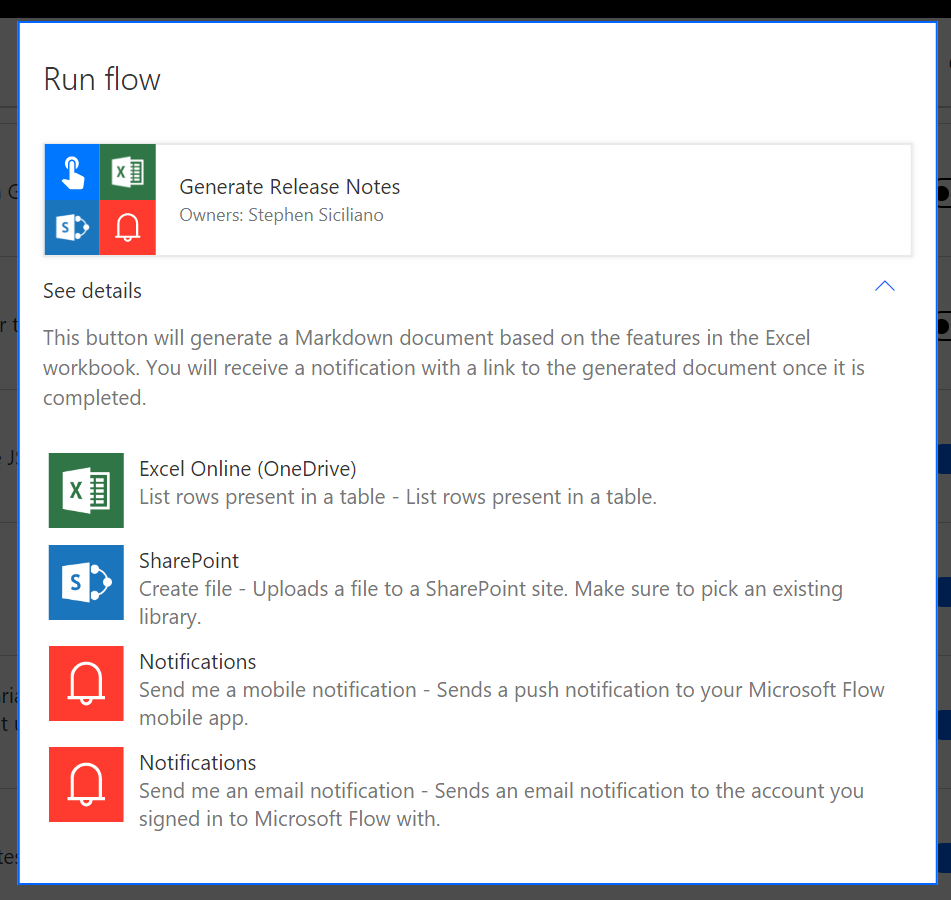
Task: Click the Owners: Stephen Siciliano text
Action: pyautogui.click(x=281, y=215)
